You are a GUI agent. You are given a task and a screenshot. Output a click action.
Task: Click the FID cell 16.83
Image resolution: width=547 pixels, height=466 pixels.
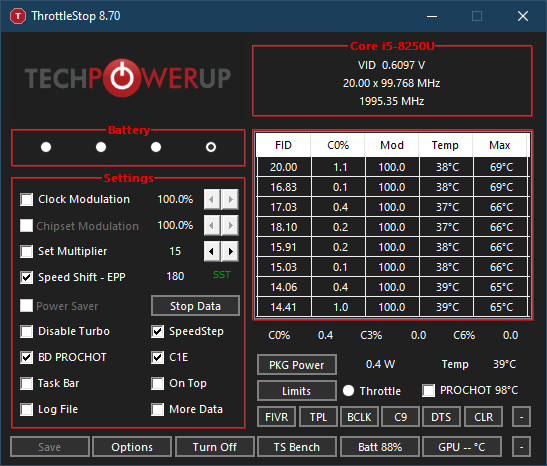pos(284,187)
